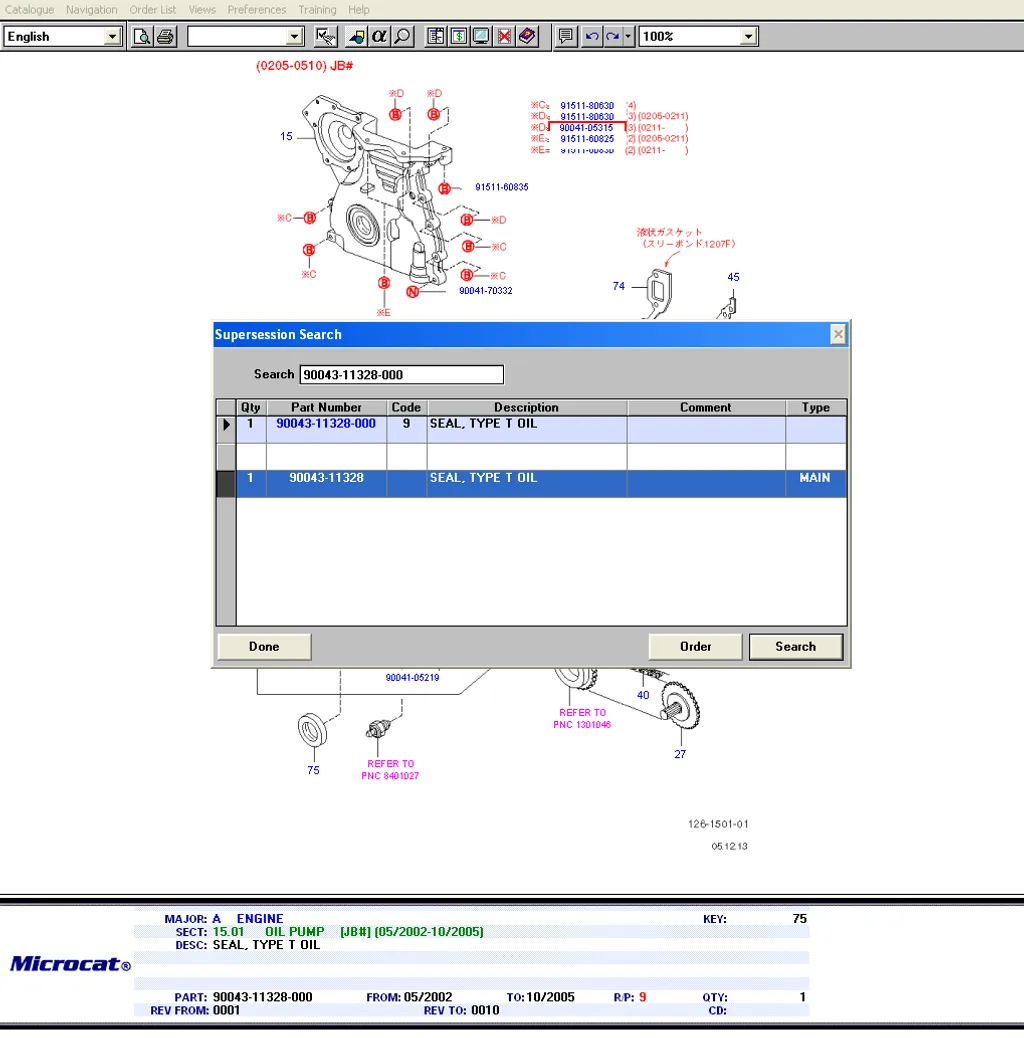Click PART value 90043-11328-000 in footer
1024x1038 pixels.
click(263, 997)
